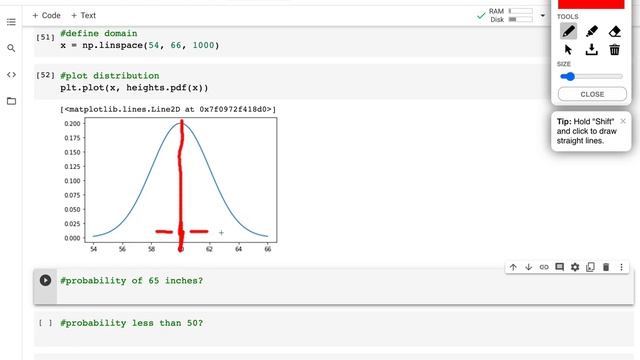
Task: Mirror the cell in a tab
Action: coord(590,267)
